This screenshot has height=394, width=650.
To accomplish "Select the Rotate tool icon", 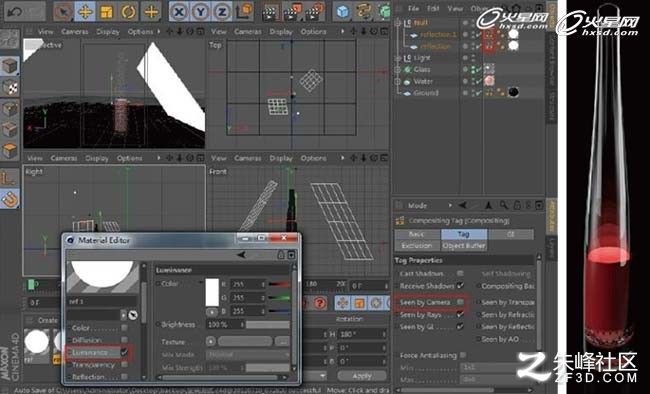I will point(129,12).
